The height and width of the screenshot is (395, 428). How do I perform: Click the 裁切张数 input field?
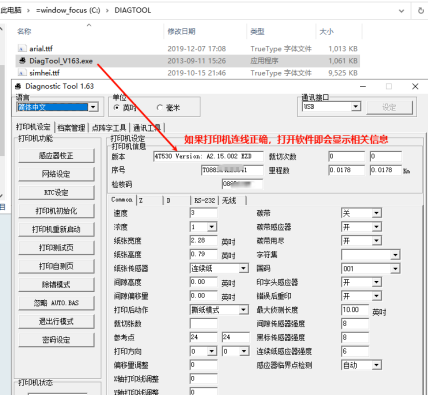203,323
